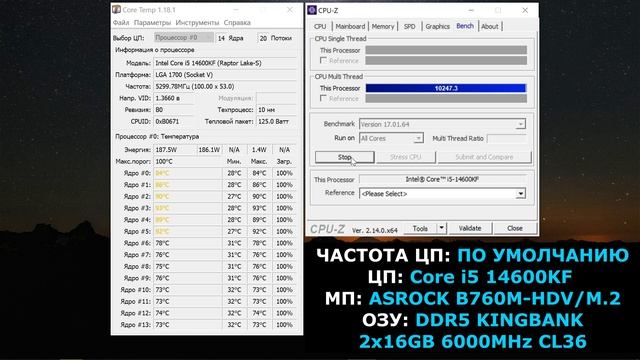640x360 pixels.
Task: Click the power value 186.1W
Action: click(209, 150)
